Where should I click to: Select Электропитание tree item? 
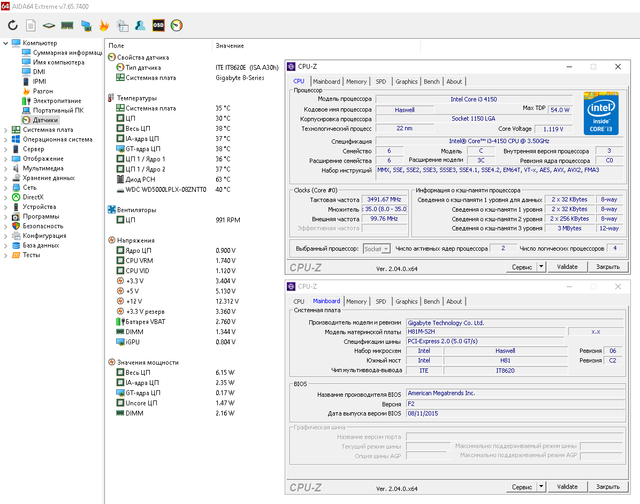click(x=52, y=100)
